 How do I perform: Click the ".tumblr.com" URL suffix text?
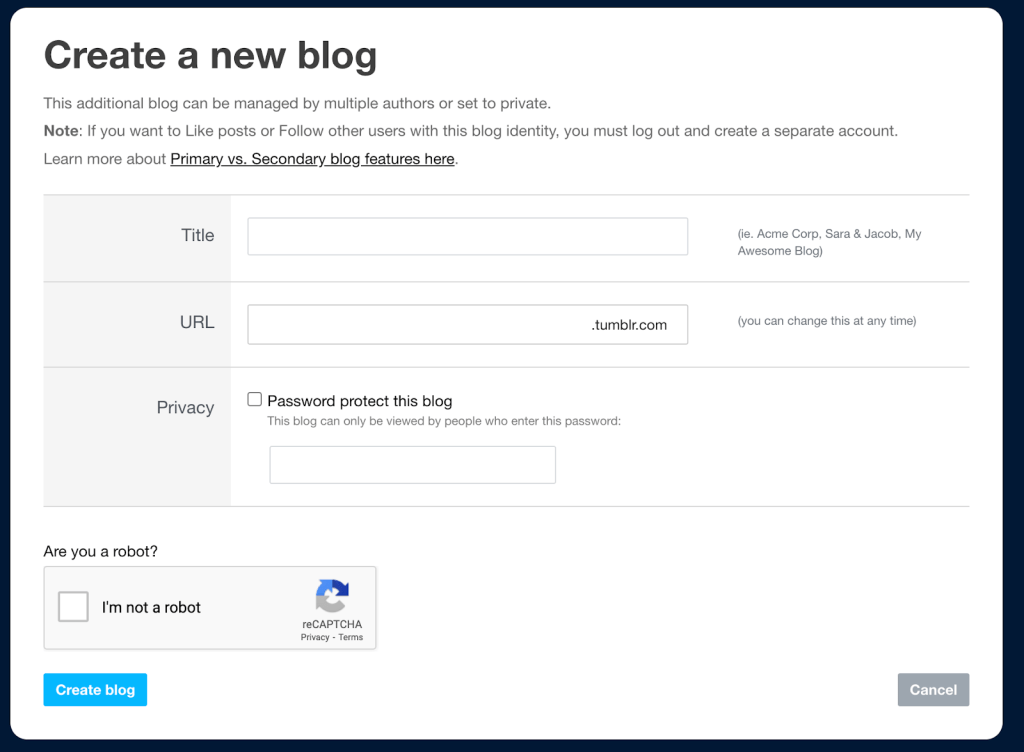click(629, 325)
